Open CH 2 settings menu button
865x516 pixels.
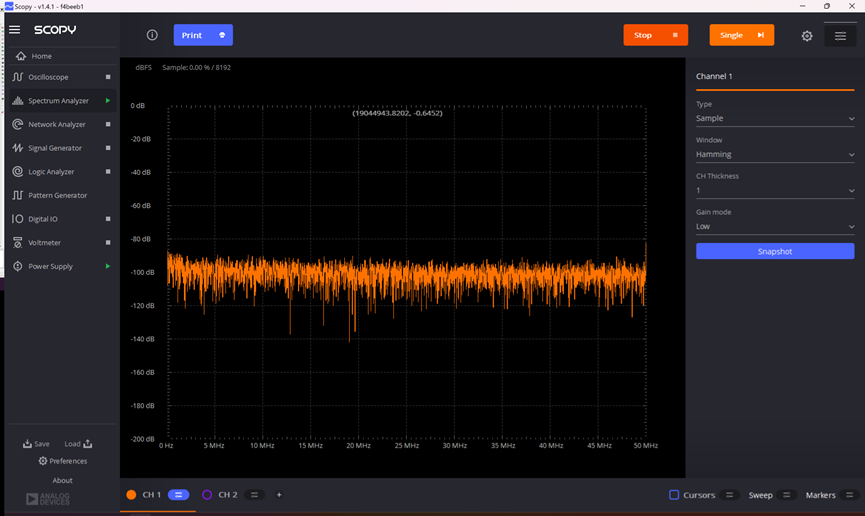254,495
